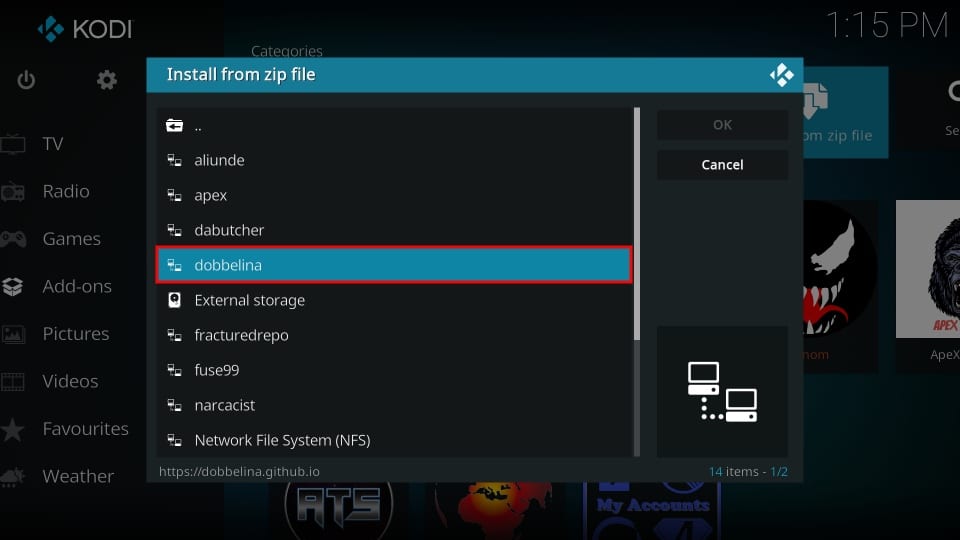Image resolution: width=960 pixels, height=540 pixels.
Task: Click the Venom add-on thumbnail behind dialog
Action: click(x=840, y=269)
